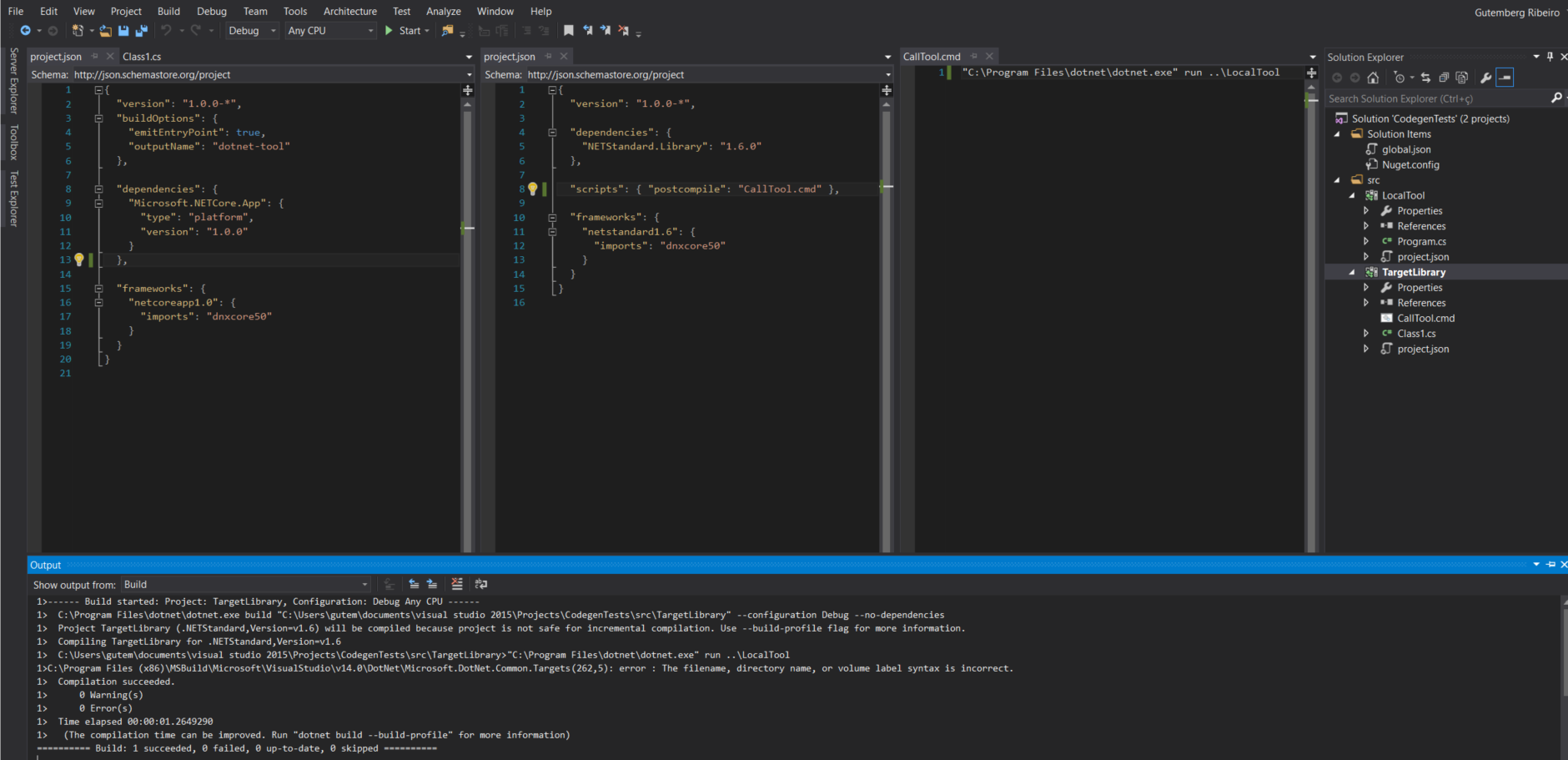Viewport: 1568px width, 760px height.
Task: Open the Server Explorer side tab
Action: 13,81
